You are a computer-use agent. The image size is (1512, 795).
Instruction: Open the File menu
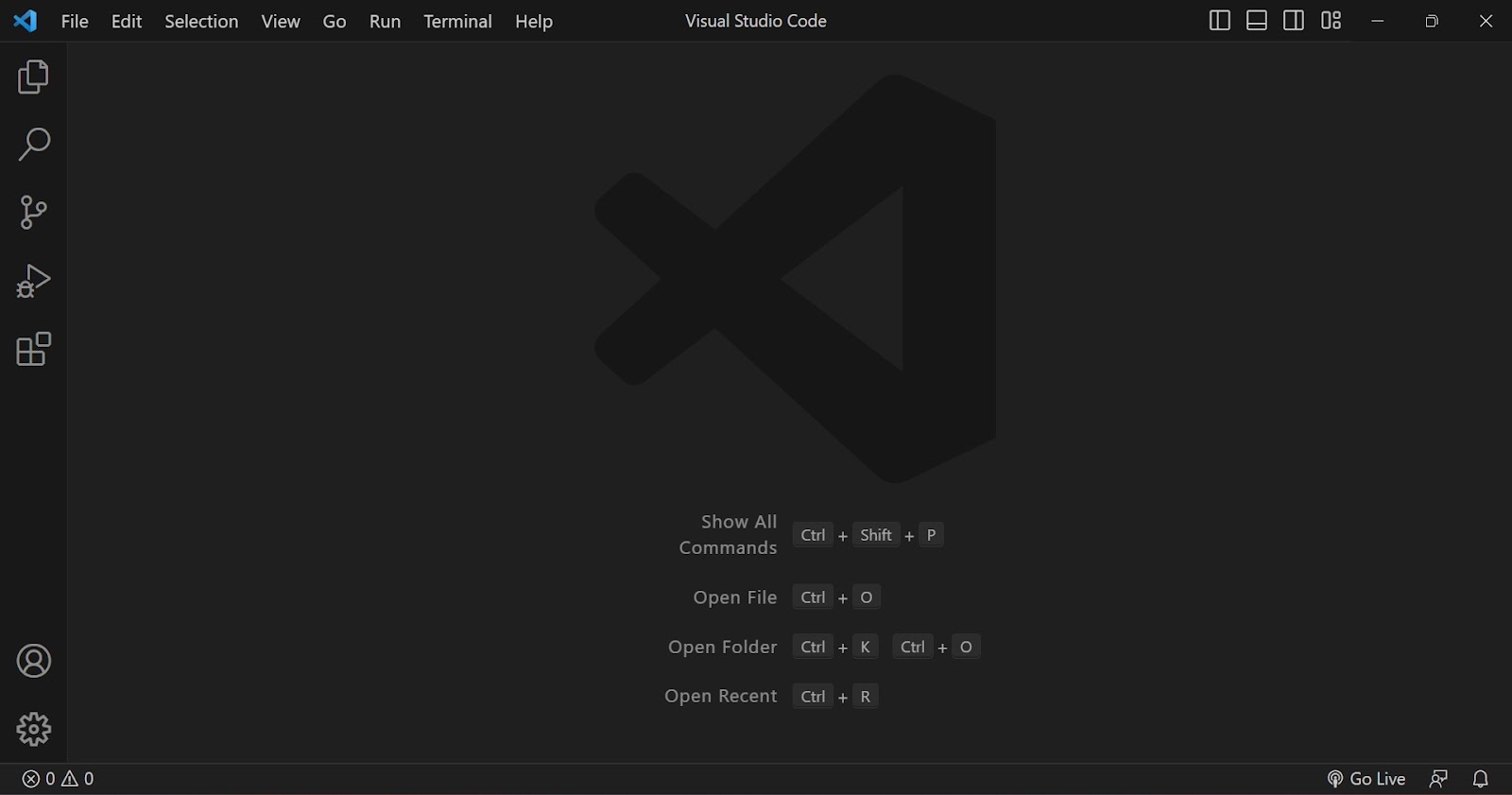coord(75,21)
